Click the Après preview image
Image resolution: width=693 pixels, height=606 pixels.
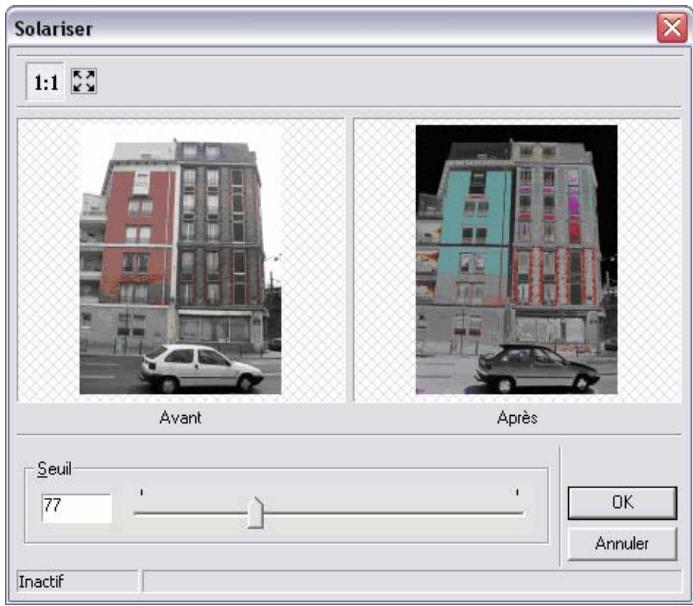516,260
